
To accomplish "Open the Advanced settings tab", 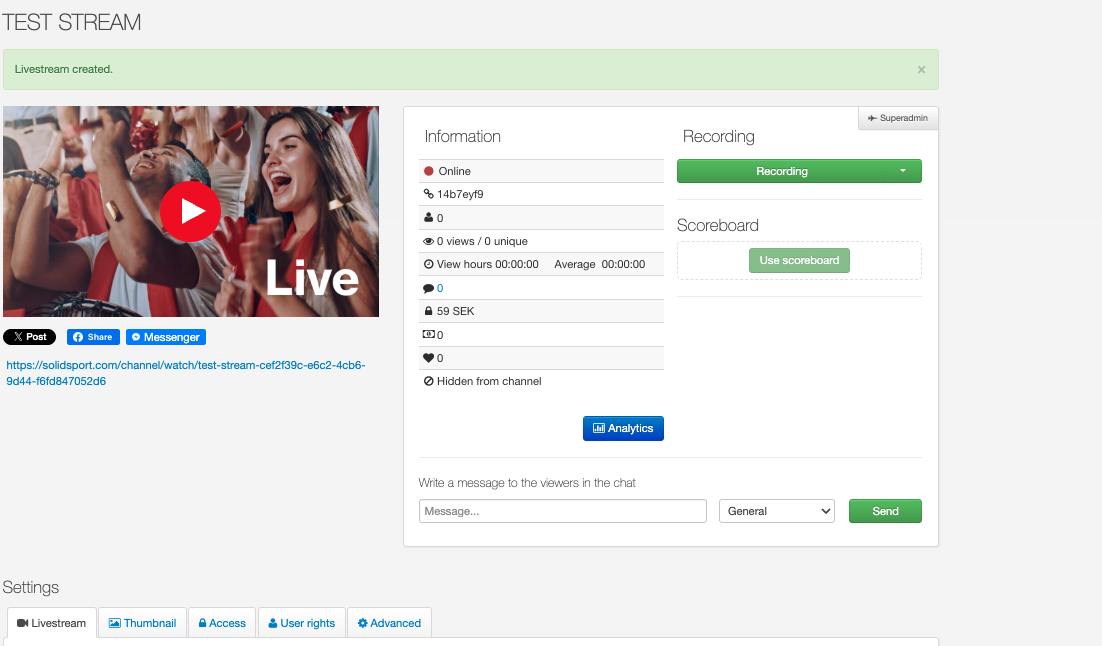I will pyautogui.click(x=389, y=623).
